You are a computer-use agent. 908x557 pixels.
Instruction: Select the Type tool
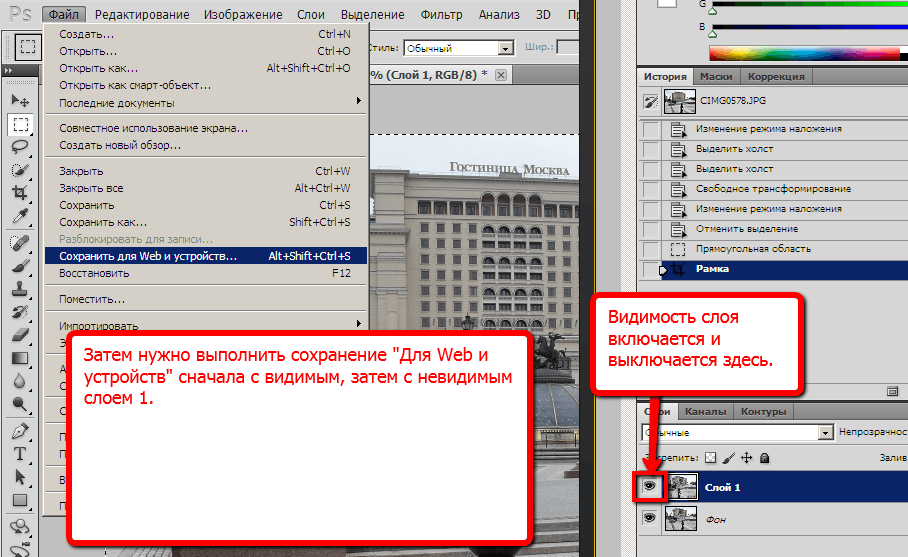(20, 454)
